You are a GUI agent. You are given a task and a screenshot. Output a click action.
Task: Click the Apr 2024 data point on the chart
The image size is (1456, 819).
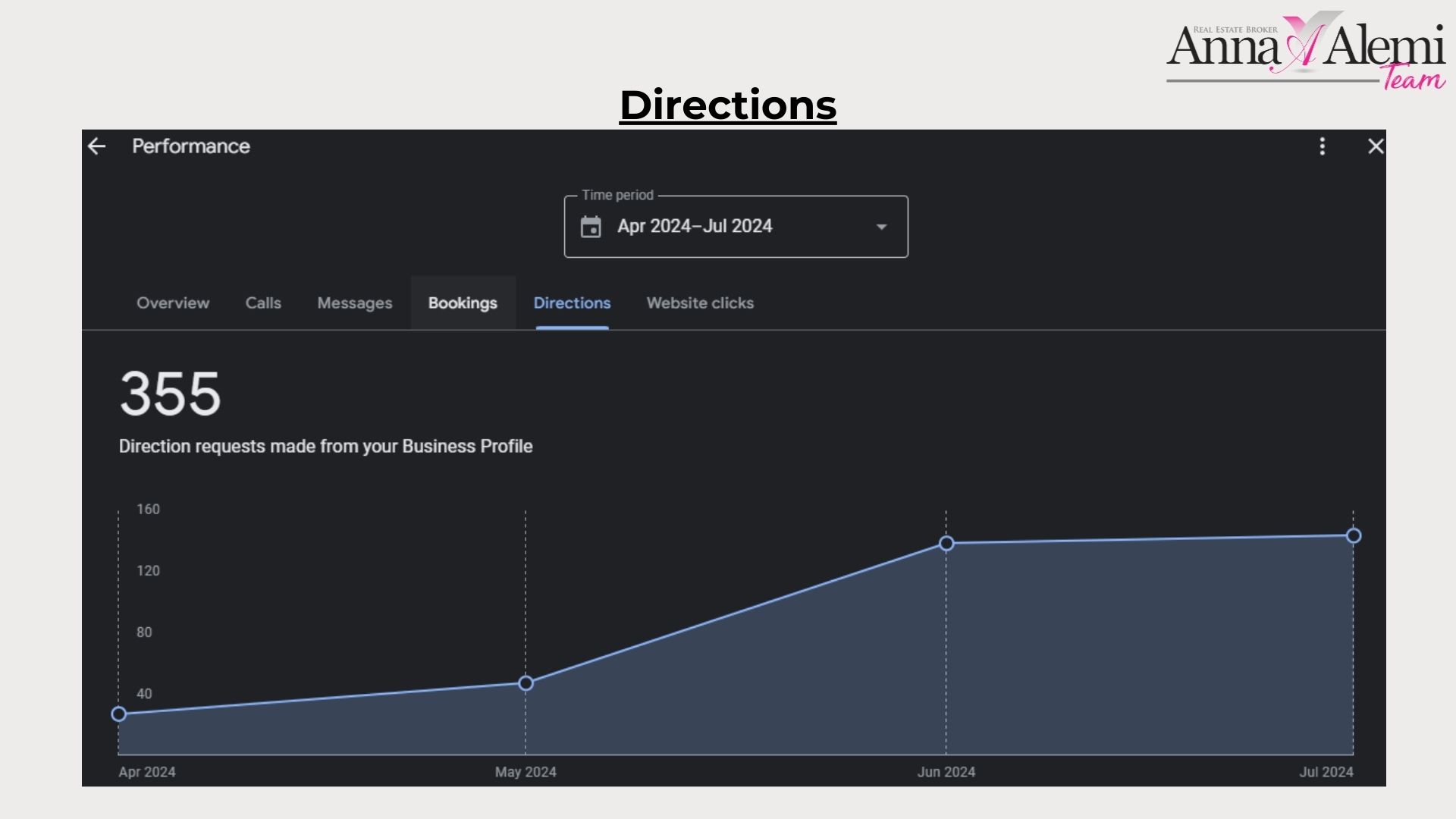click(x=119, y=714)
